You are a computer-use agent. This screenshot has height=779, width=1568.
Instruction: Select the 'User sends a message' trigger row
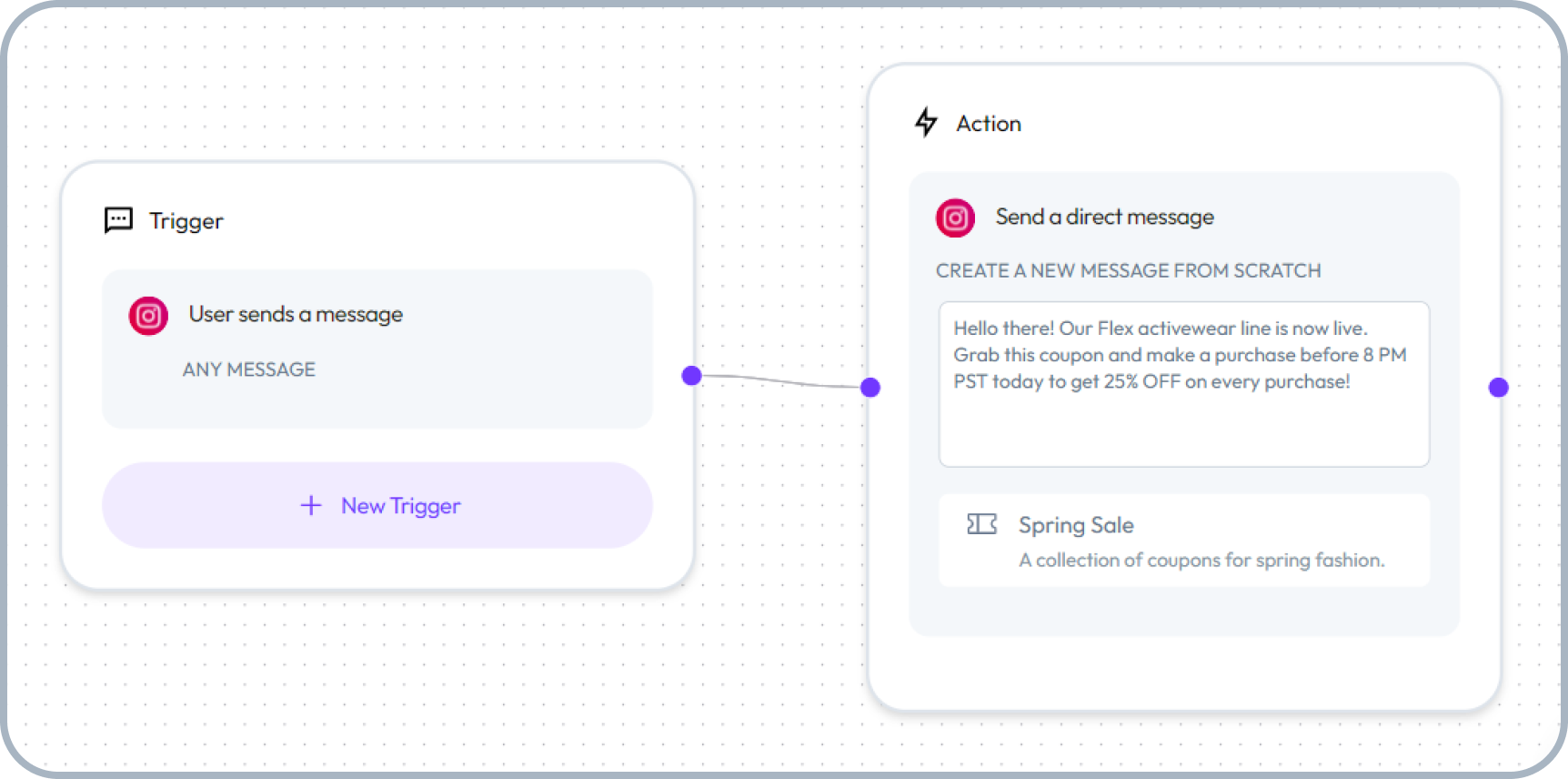pos(377,314)
